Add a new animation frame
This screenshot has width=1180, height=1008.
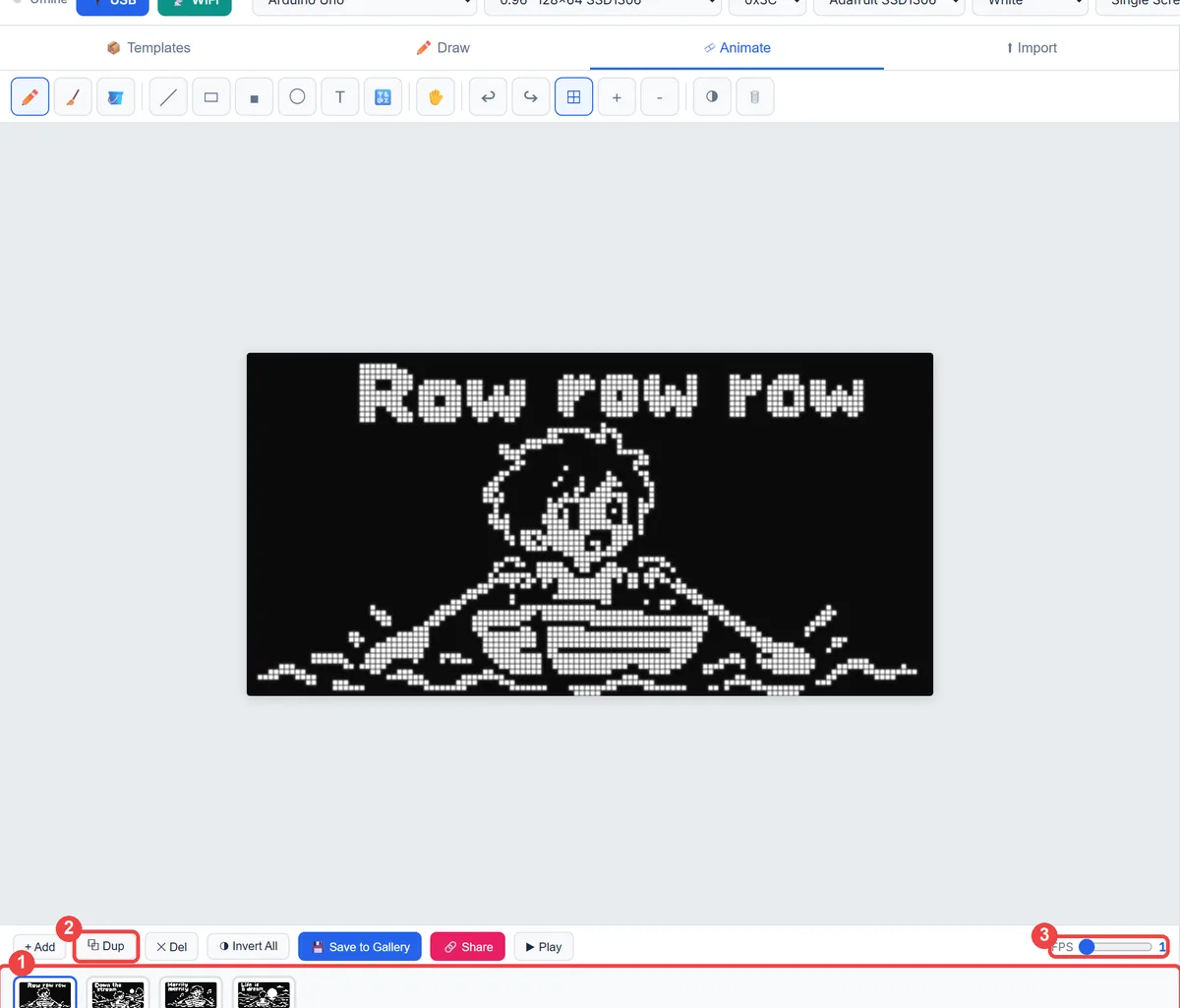pos(40,946)
